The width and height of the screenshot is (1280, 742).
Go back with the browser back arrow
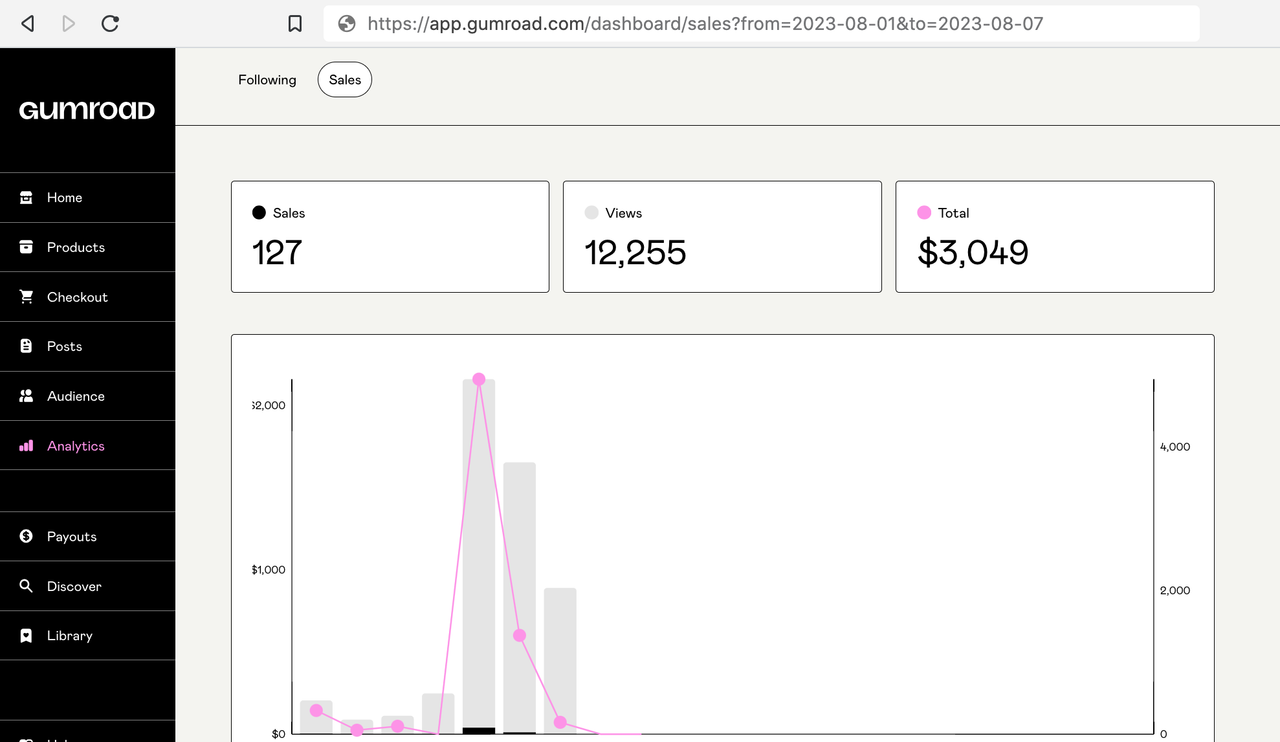coord(28,23)
